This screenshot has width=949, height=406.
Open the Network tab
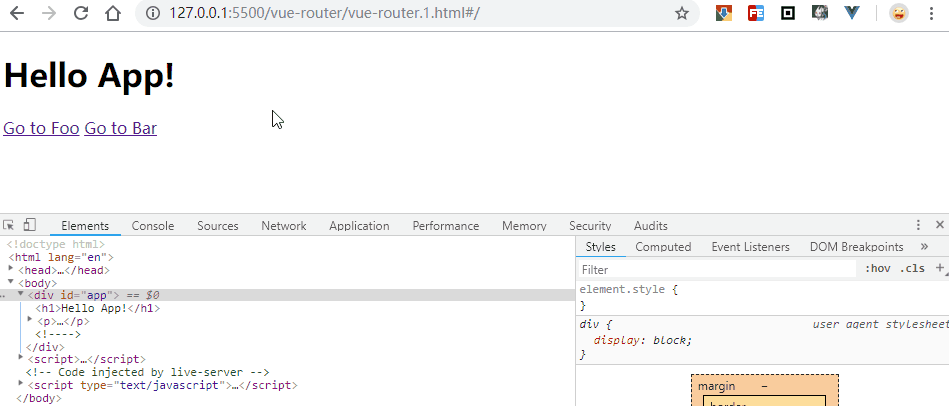tap(284, 226)
